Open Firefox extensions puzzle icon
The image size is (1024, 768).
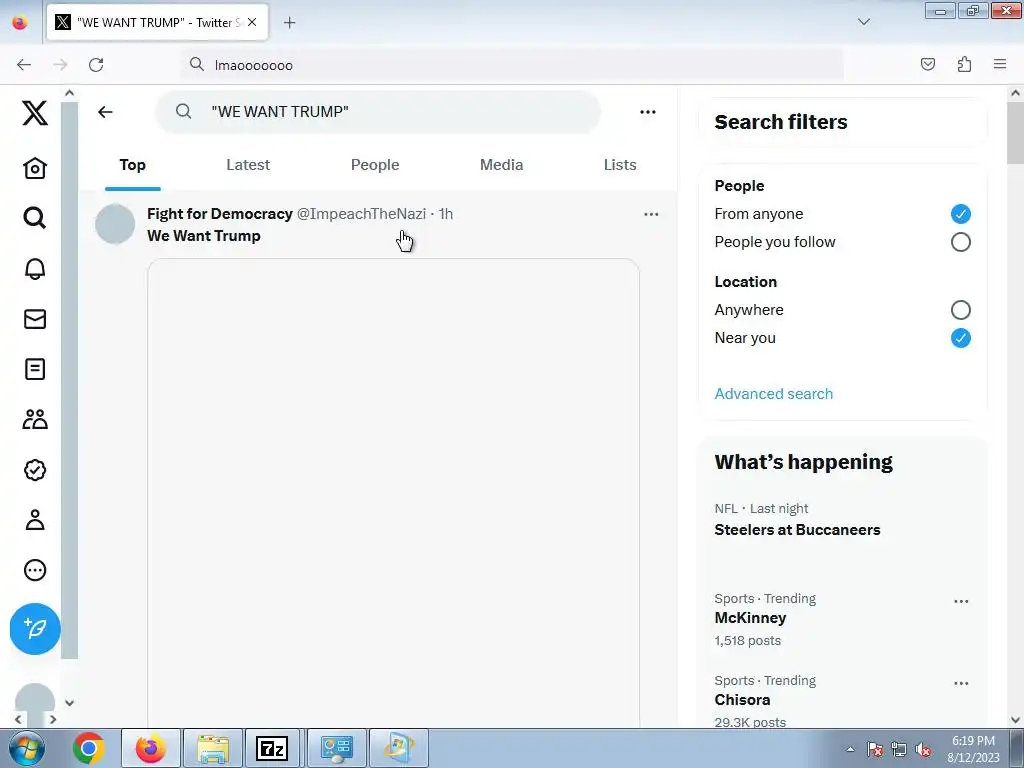tap(964, 64)
